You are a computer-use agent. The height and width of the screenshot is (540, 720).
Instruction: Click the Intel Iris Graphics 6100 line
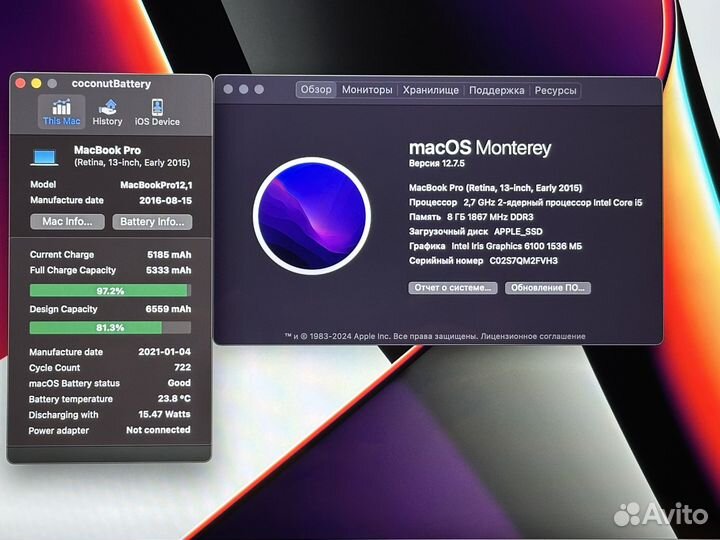495,246
